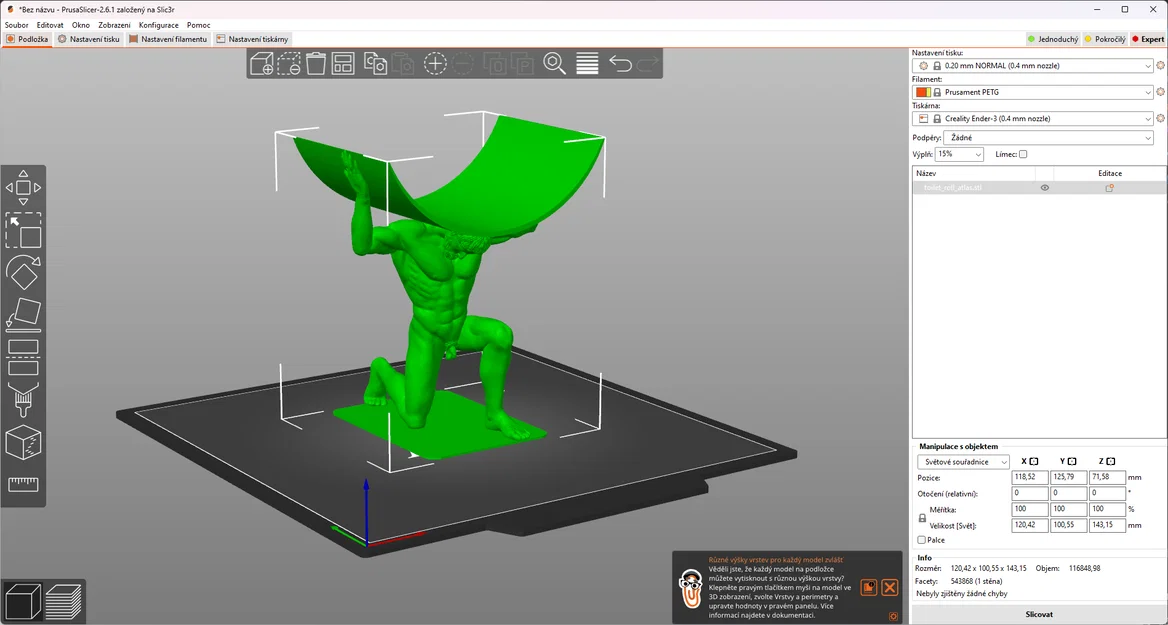Select the Paint-on supports brush tool
This screenshot has width=1168, height=625.
click(23, 399)
